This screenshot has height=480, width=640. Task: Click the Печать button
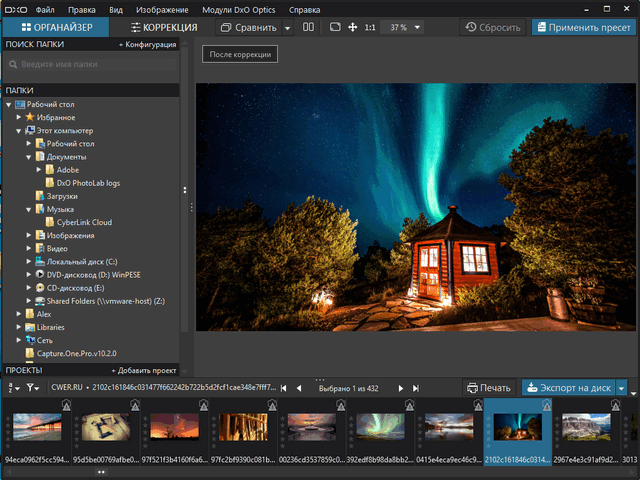click(x=488, y=387)
